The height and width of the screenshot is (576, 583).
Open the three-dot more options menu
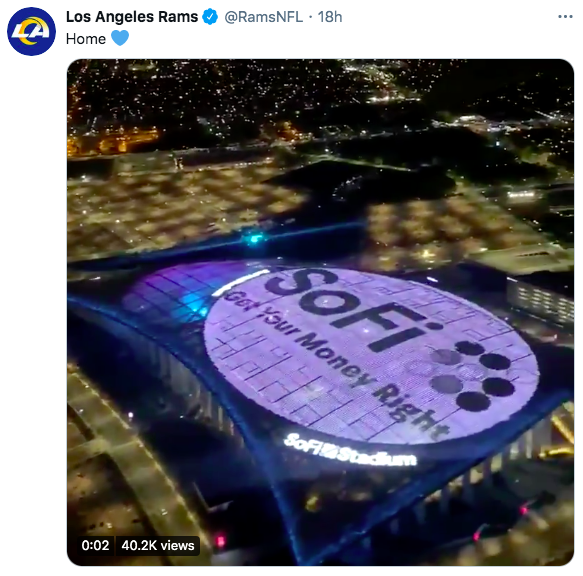click(x=565, y=17)
